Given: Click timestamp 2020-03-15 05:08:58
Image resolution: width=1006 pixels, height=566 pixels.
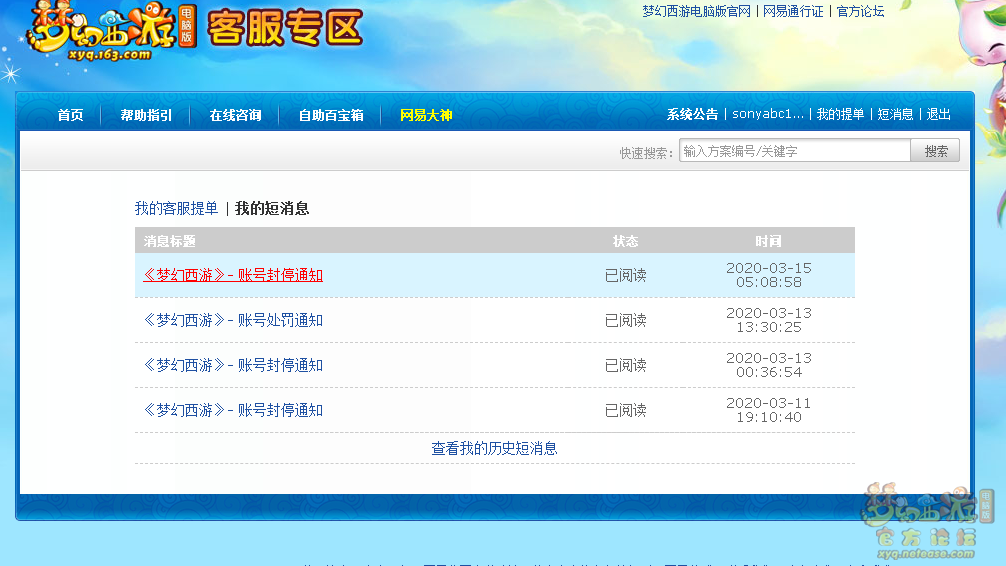Looking at the screenshot, I should click(769, 275).
